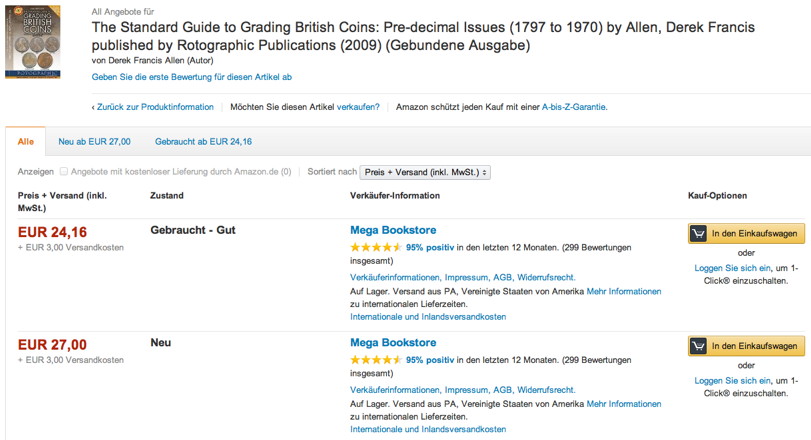Go back via 'Zurück zur Produktinformation'
Screen dimensions: 811x440
tap(153, 107)
